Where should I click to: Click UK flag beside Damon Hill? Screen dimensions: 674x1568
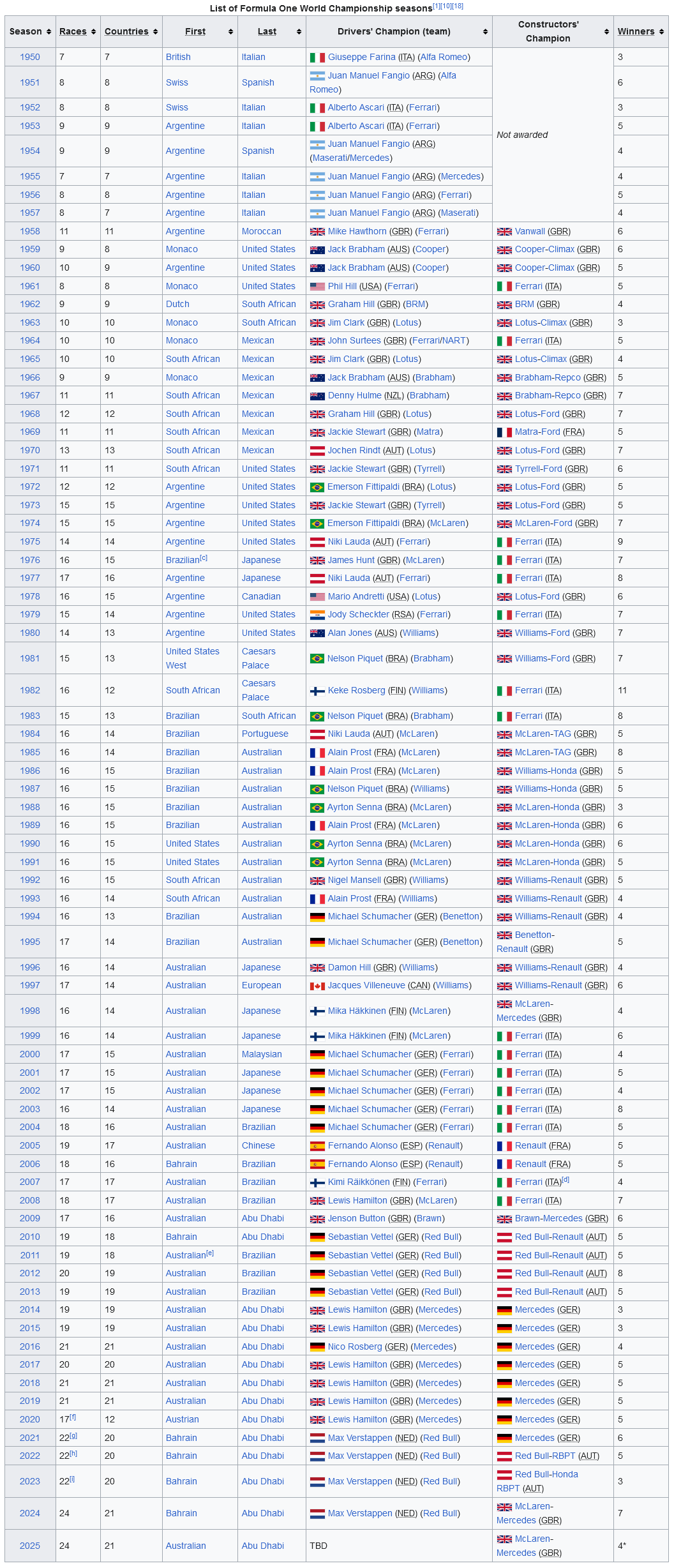point(317,968)
